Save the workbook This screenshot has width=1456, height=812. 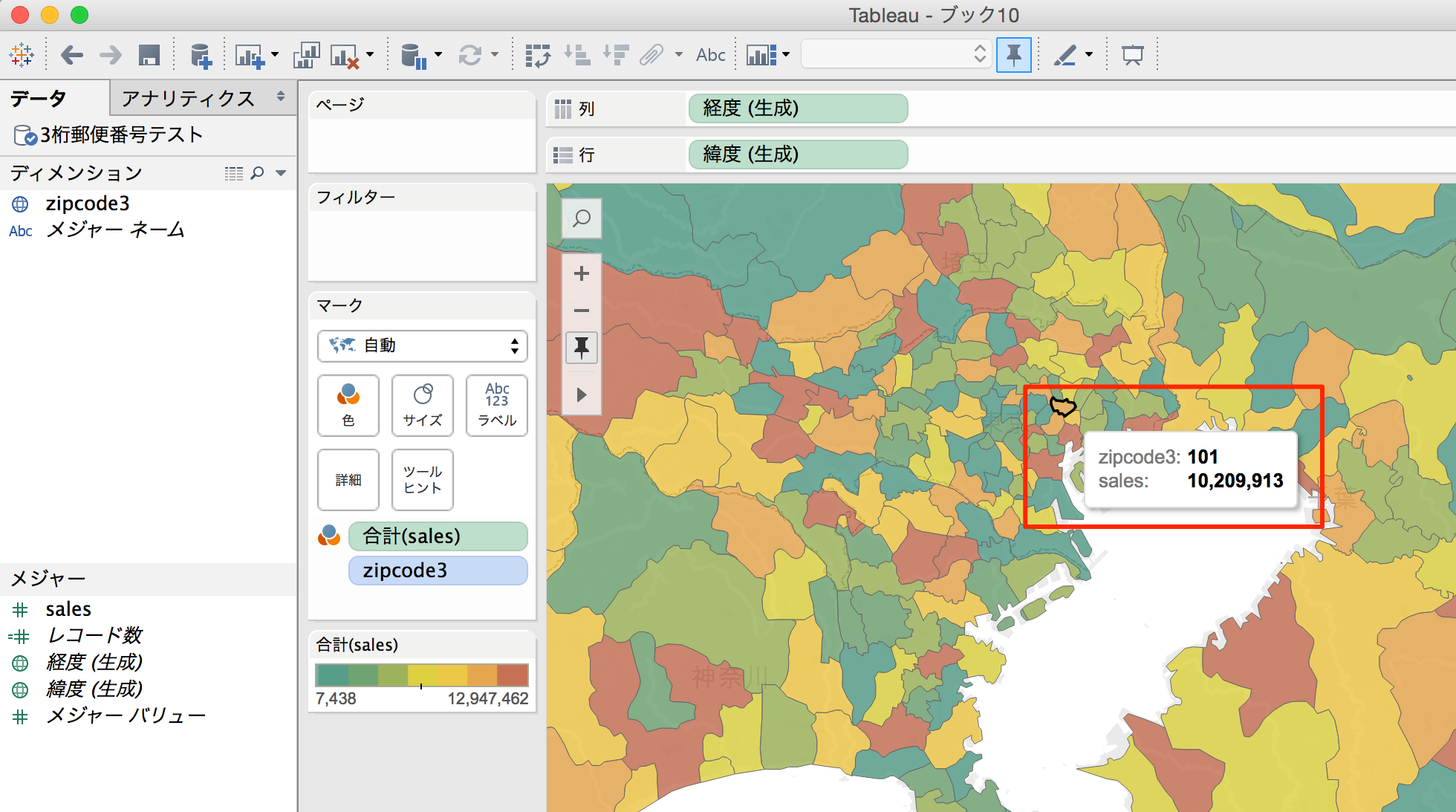coord(149,54)
